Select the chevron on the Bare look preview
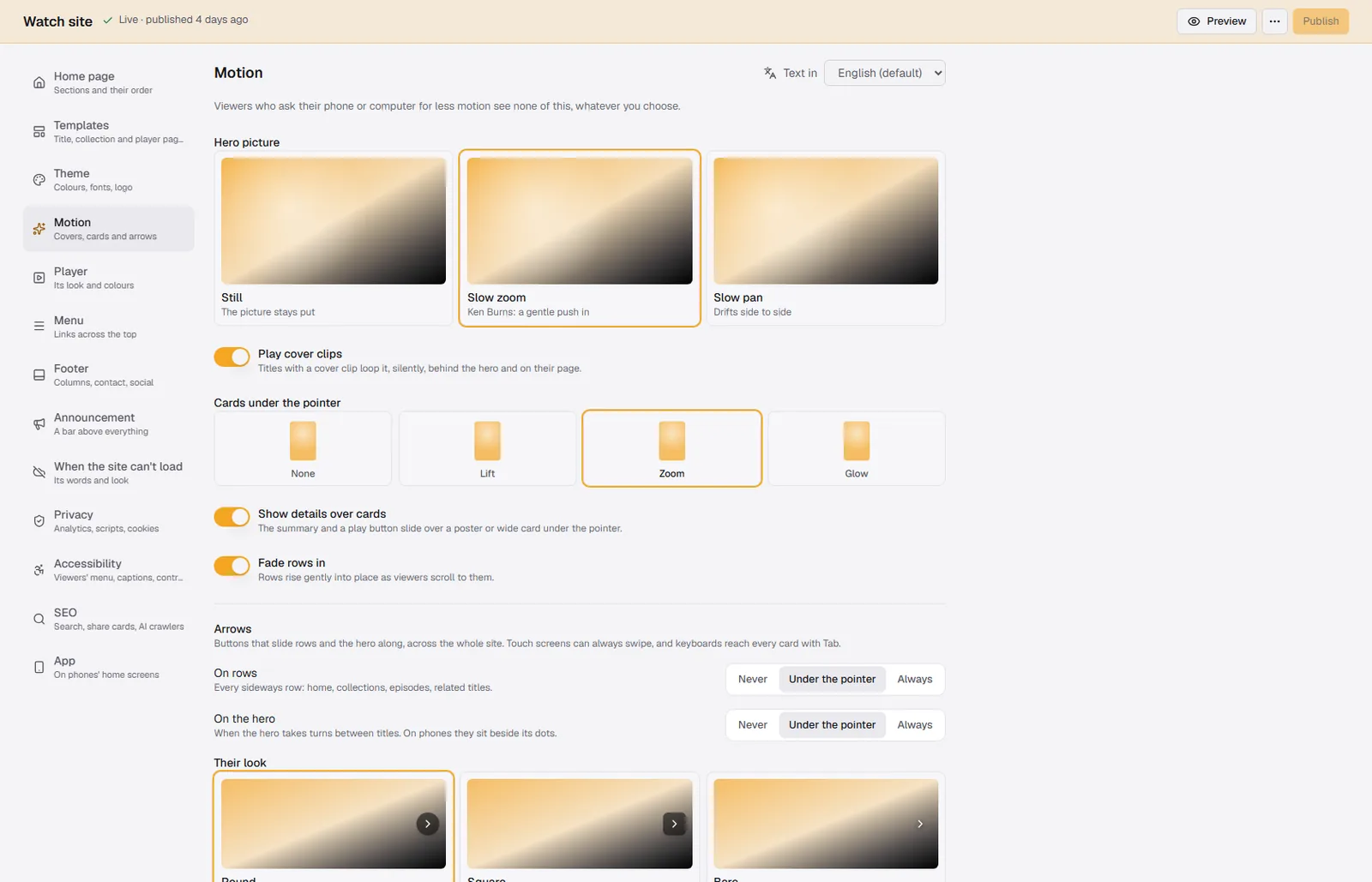 click(x=920, y=824)
